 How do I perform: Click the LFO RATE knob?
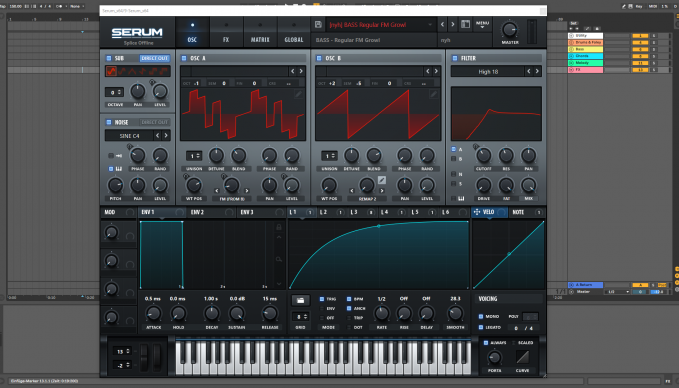[x=382, y=313]
